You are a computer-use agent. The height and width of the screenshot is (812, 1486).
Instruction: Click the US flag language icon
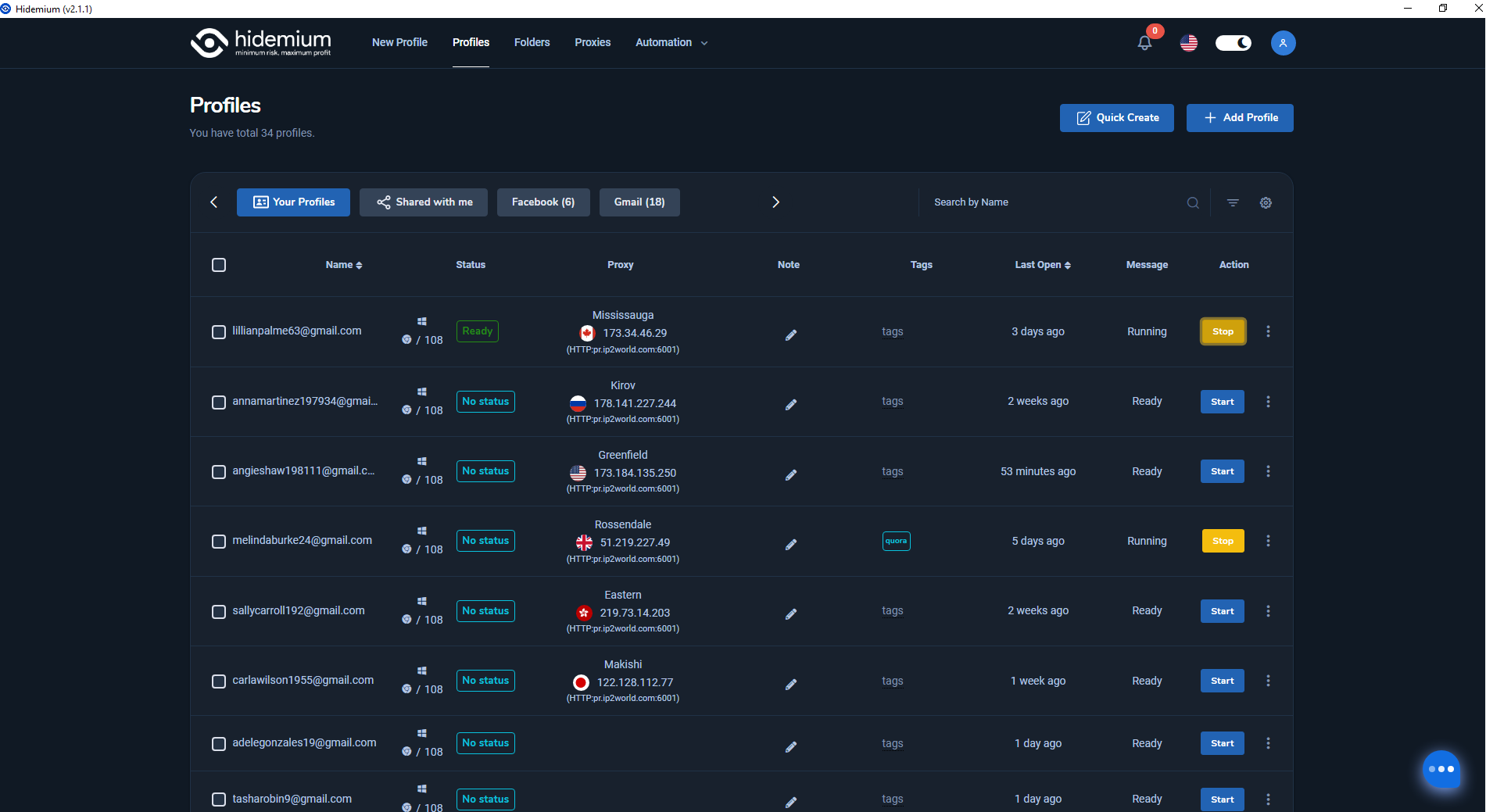coord(1188,43)
